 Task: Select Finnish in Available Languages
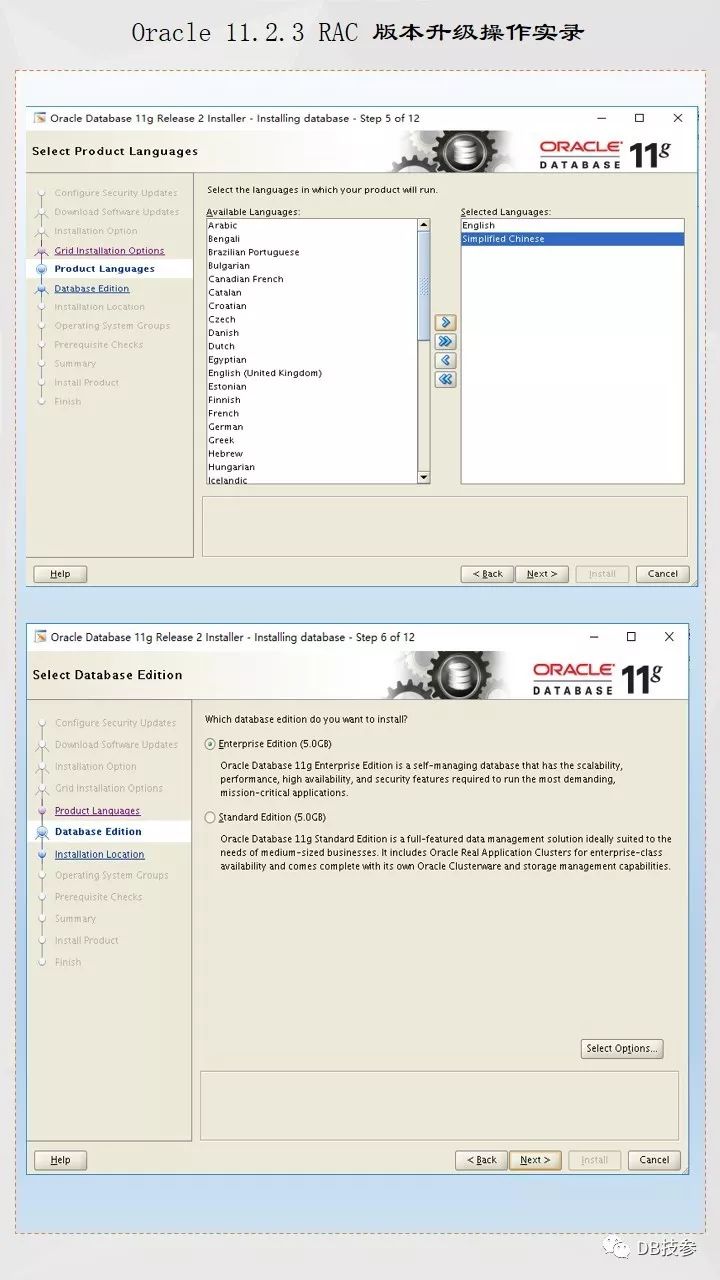click(x=224, y=400)
